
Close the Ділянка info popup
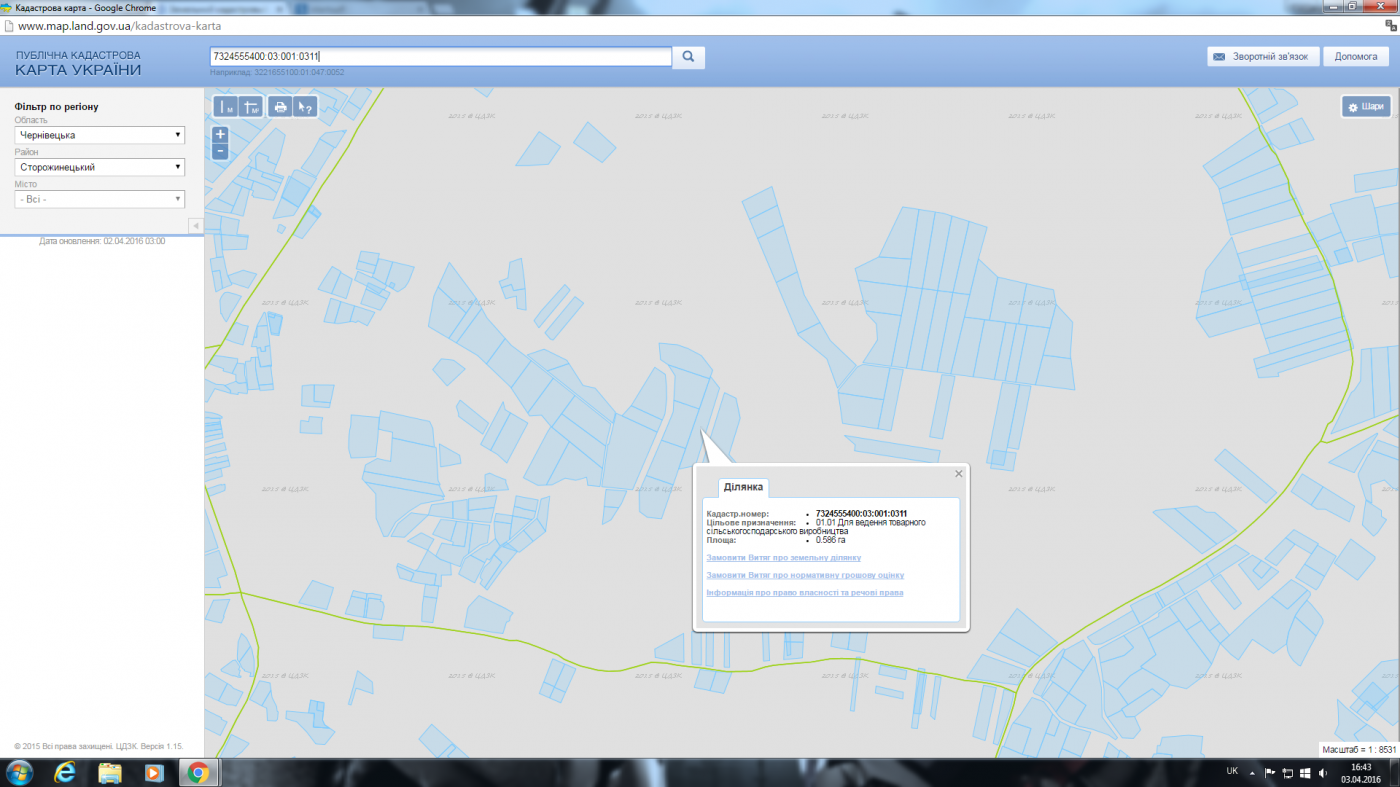coord(959,474)
